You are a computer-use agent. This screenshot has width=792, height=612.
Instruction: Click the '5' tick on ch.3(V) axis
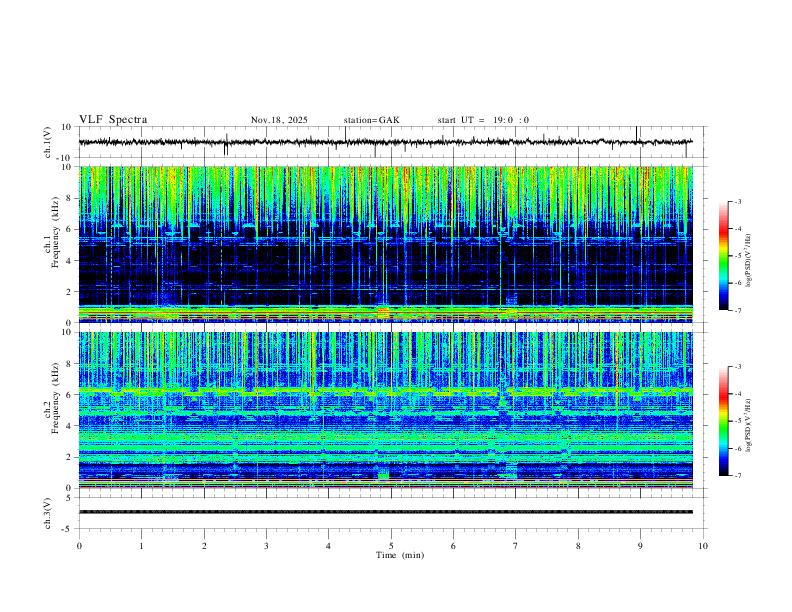click(x=69, y=498)
